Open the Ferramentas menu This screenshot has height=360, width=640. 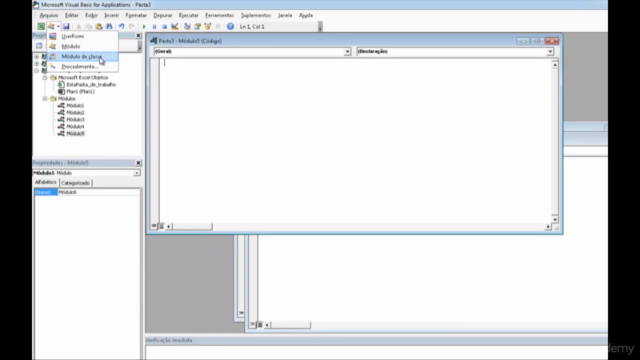pos(220,15)
